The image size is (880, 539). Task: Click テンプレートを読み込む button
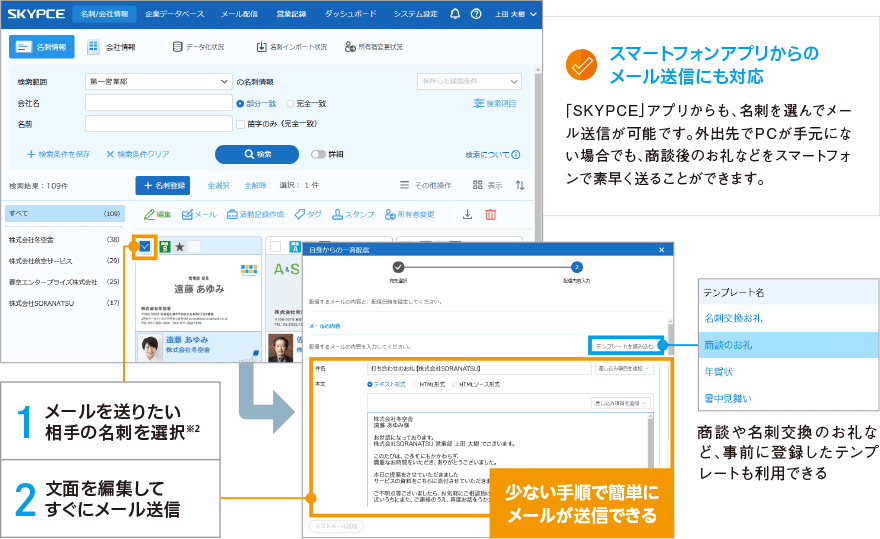coord(624,346)
